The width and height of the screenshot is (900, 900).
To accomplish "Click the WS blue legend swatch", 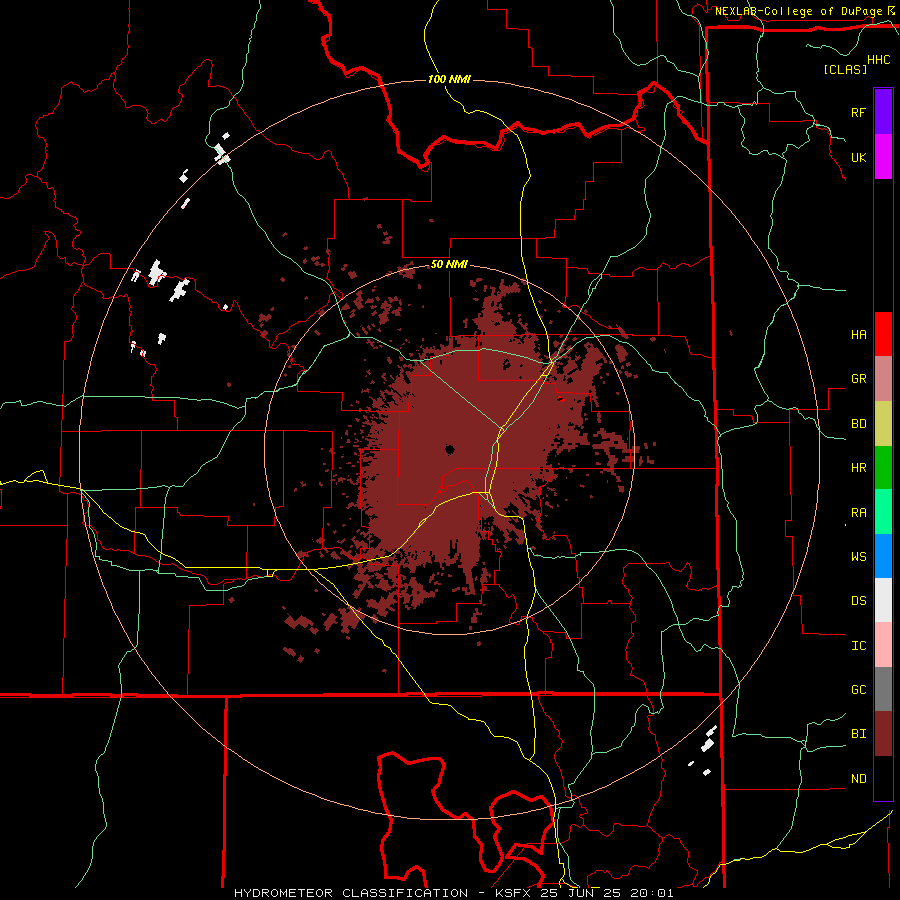I will click(883, 556).
